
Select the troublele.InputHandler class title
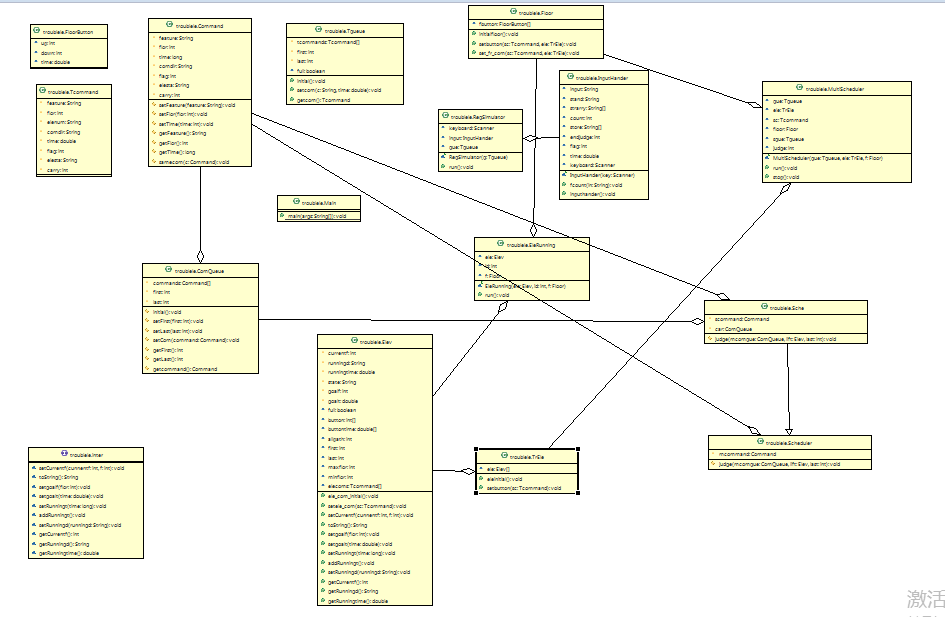point(602,78)
